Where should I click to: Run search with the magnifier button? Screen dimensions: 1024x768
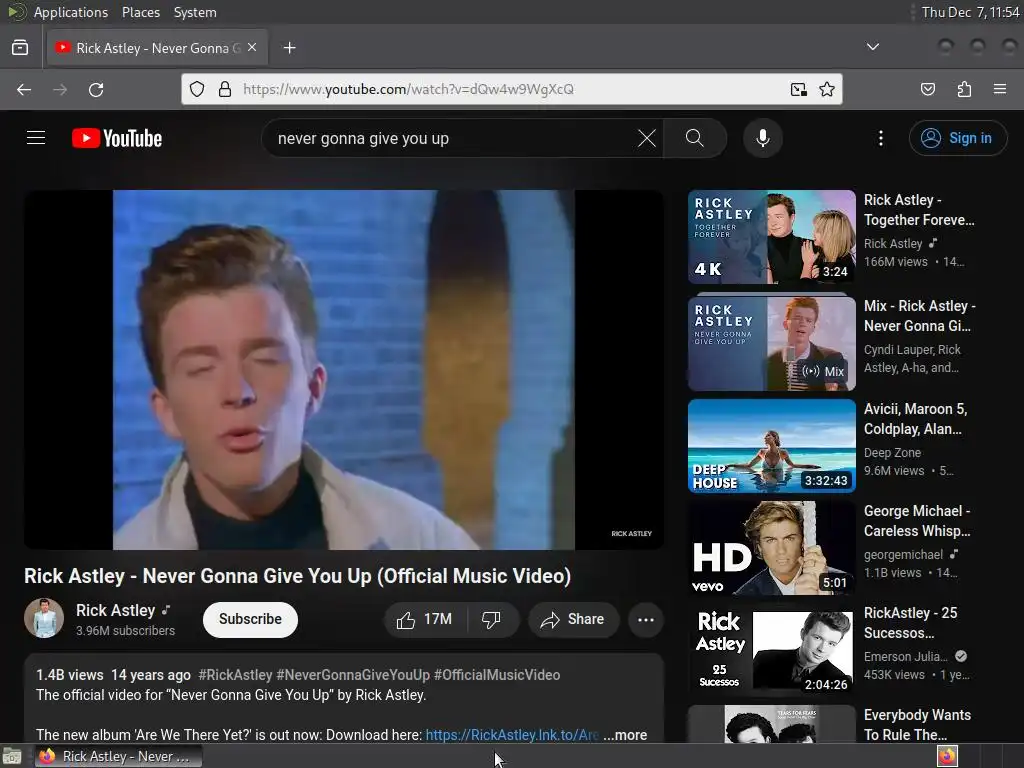tap(695, 138)
